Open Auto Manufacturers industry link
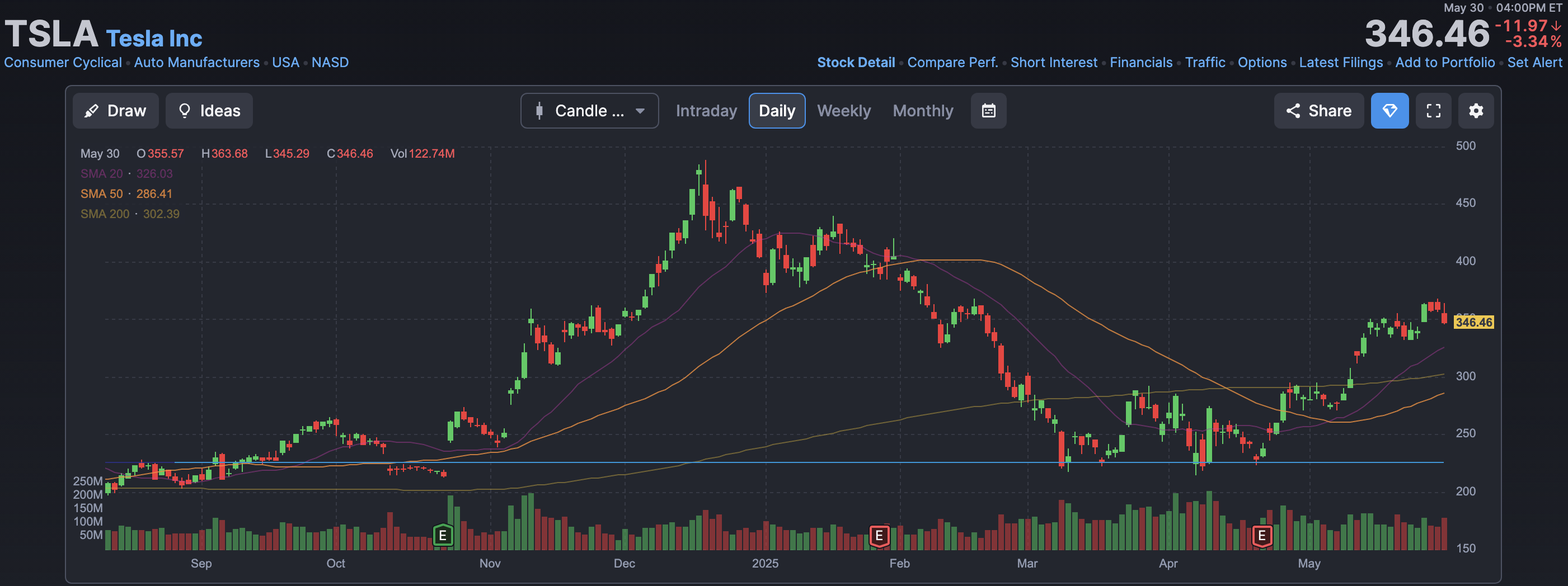This screenshot has height=586, width=1568. click(x=196, y=63)
